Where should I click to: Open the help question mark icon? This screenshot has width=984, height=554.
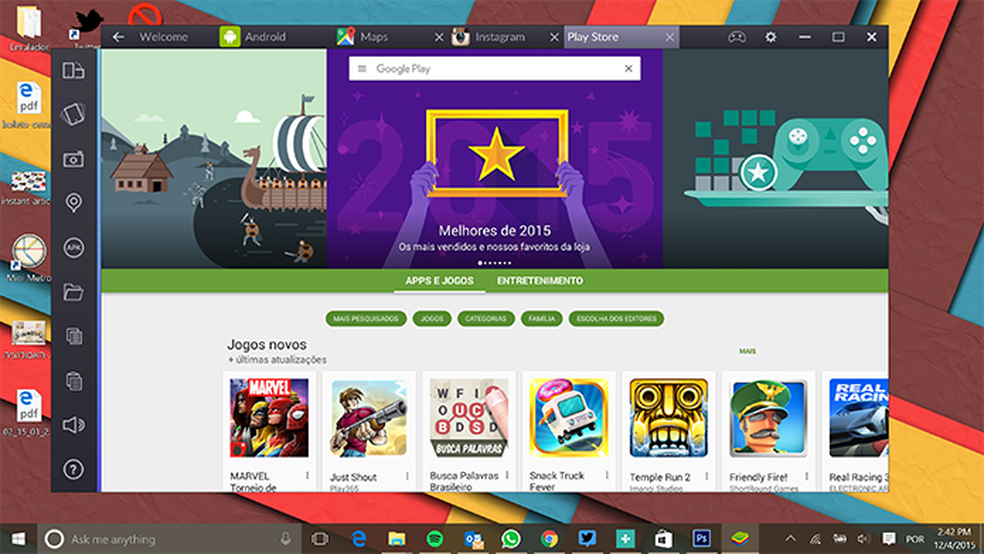tap(73, 469)
